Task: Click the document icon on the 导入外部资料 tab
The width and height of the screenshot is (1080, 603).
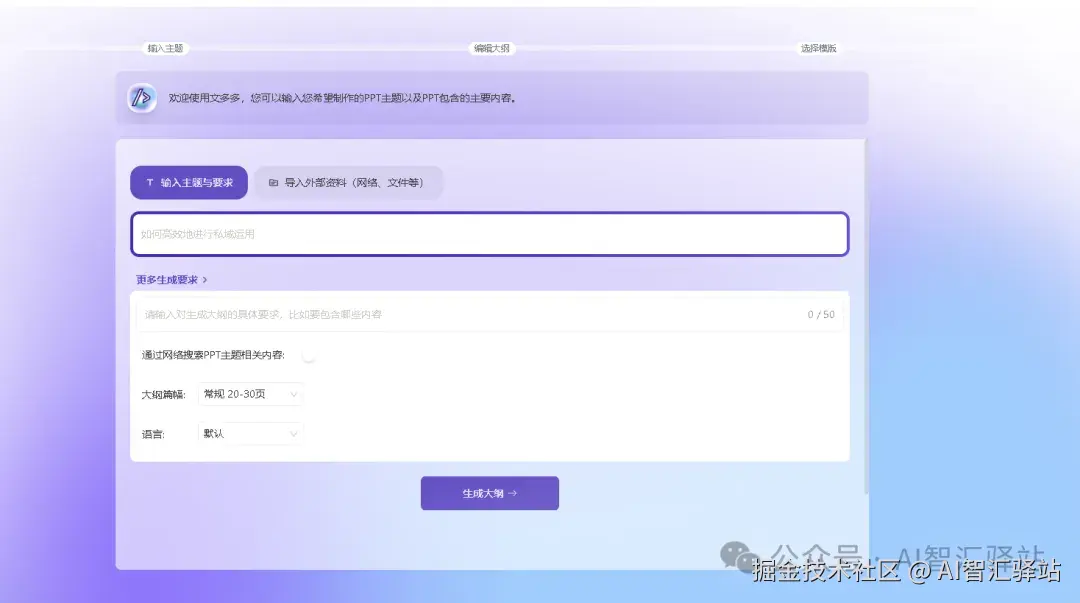Action: (274, 182)
